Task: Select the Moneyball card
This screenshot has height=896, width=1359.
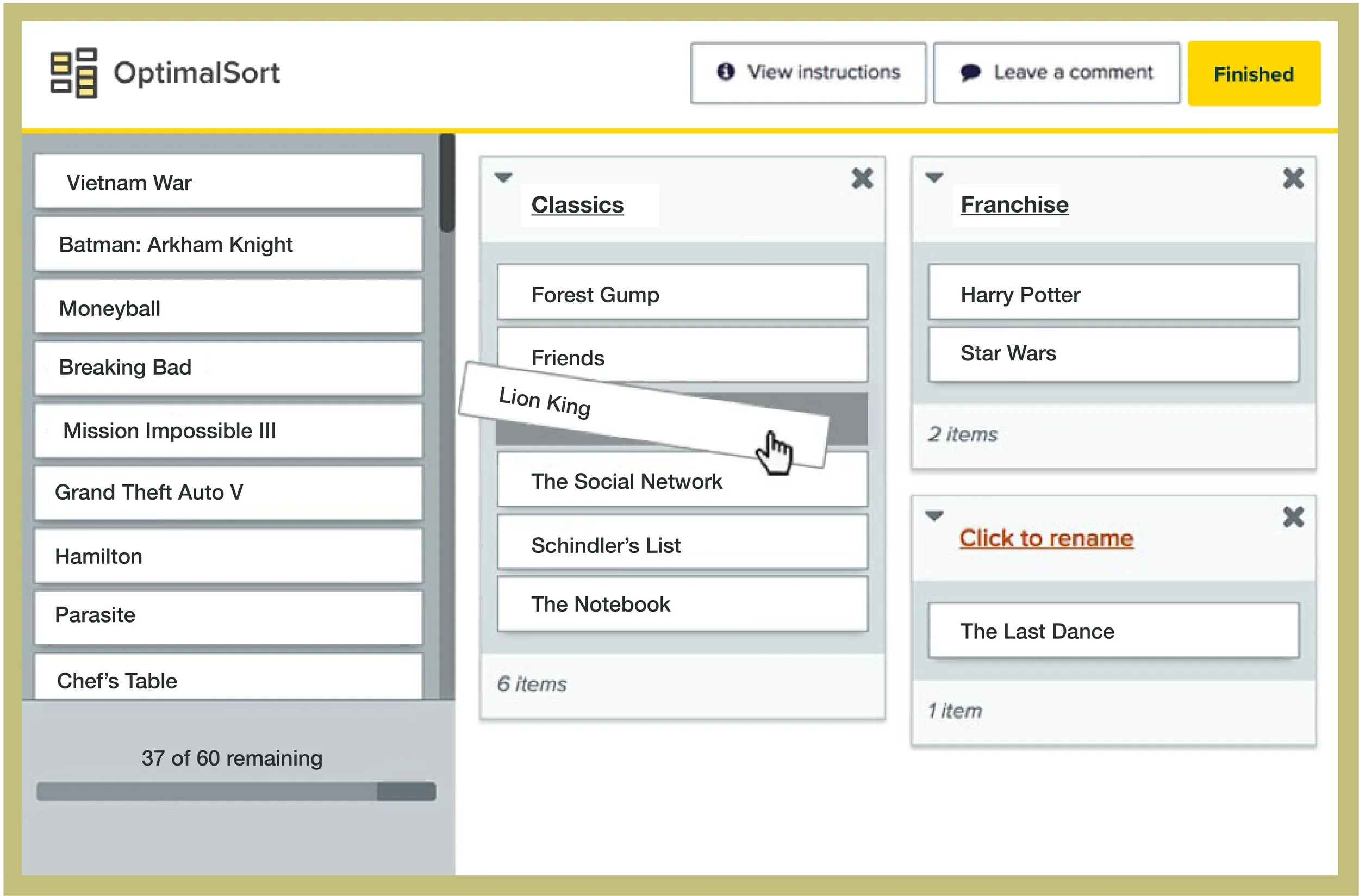Action: coord(228,307)
